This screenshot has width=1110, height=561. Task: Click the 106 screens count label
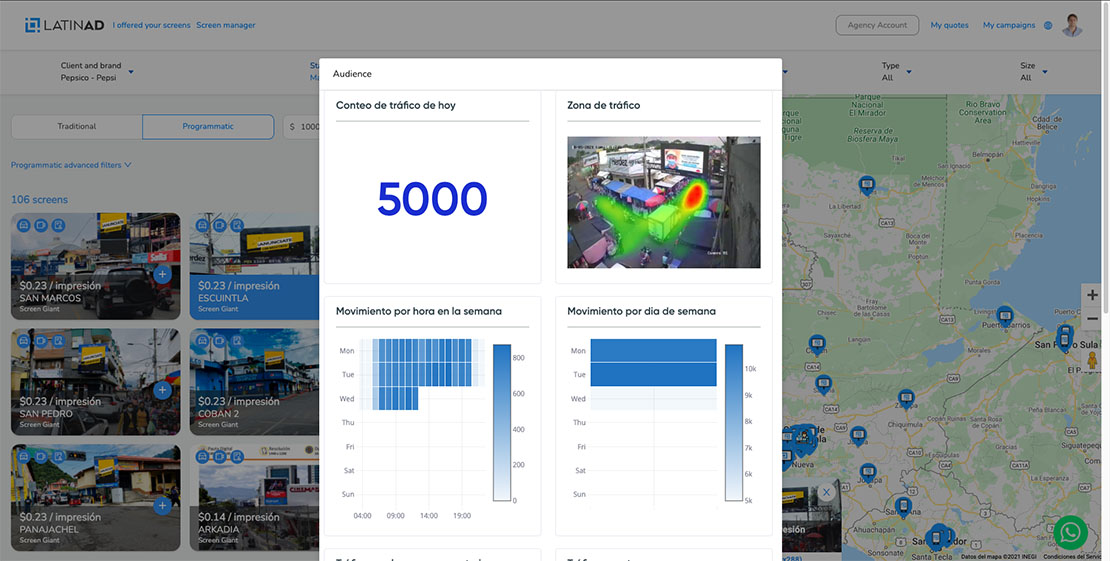[x=40, y=200]
